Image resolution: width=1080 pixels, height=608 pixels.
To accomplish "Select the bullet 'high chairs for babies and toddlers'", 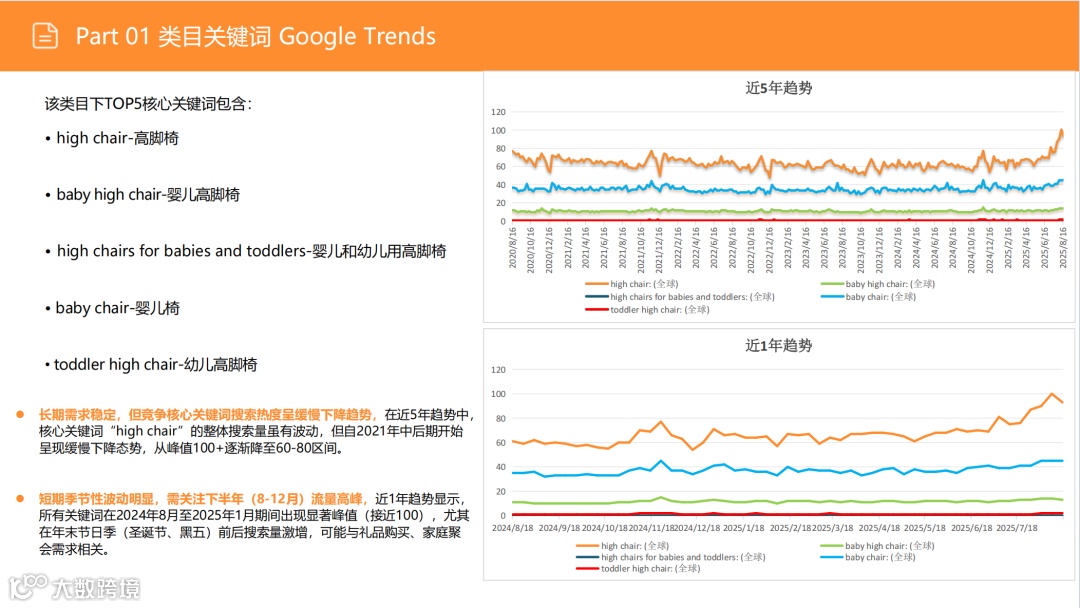I will [x=251, y=251].
